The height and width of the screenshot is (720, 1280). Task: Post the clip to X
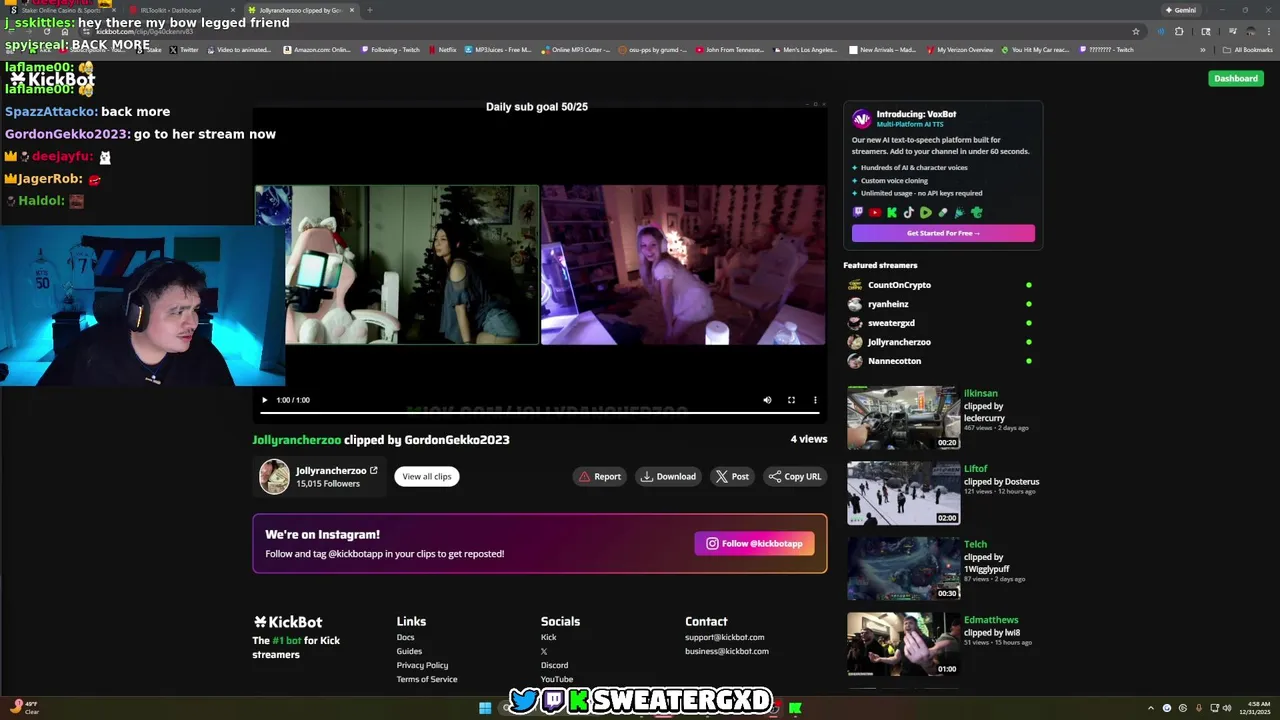tap(732, 477)
